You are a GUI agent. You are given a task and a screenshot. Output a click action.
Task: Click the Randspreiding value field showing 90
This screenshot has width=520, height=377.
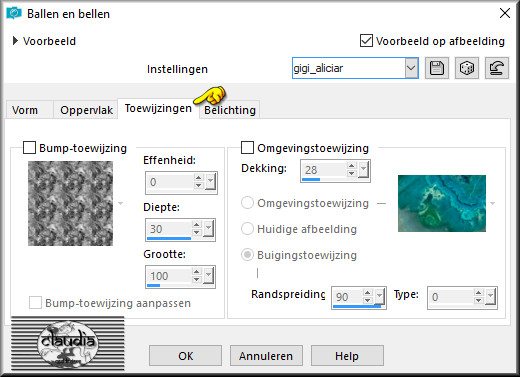[348, 296]
